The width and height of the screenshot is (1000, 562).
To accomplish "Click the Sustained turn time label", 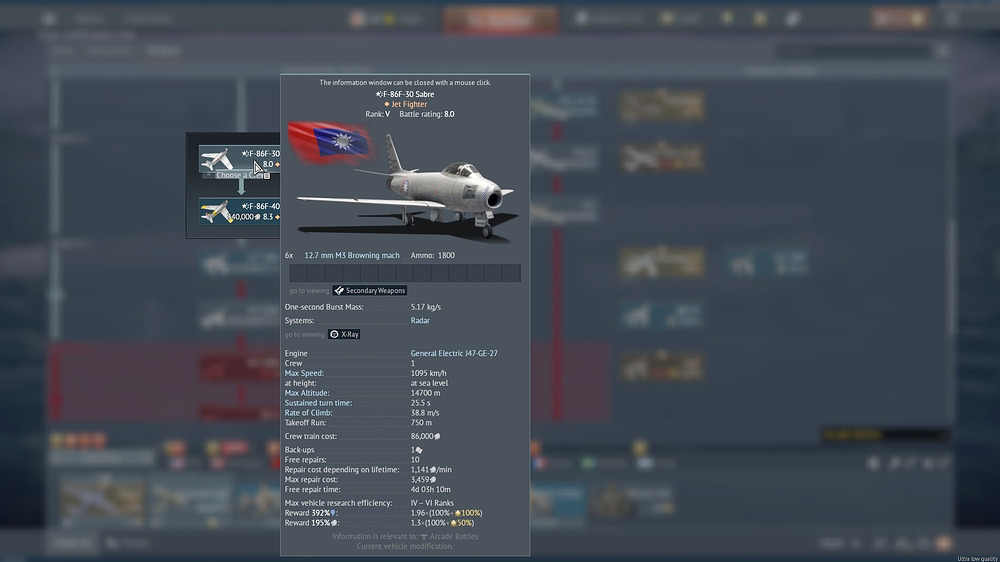I will click(x=318, y=403).
